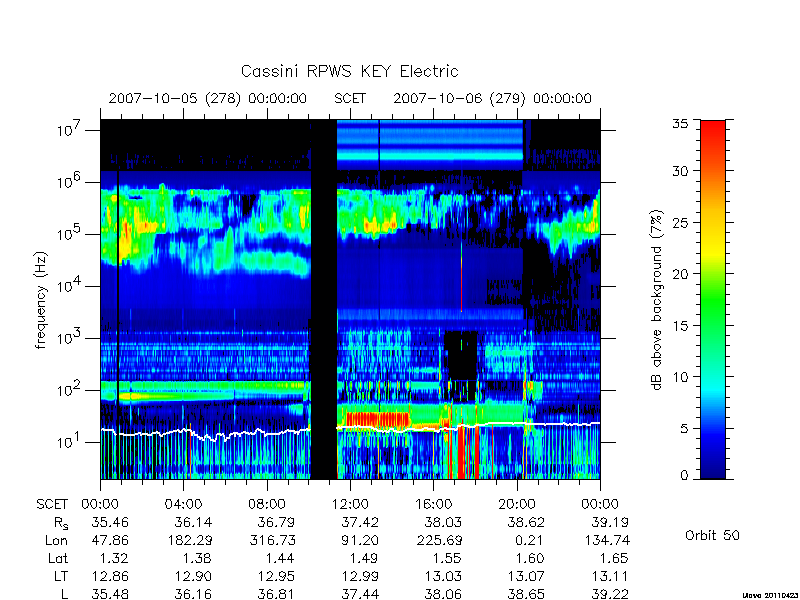Click the LT value '13.11'
The width and height of the screenshot is (800, 600).
[609, 577]
